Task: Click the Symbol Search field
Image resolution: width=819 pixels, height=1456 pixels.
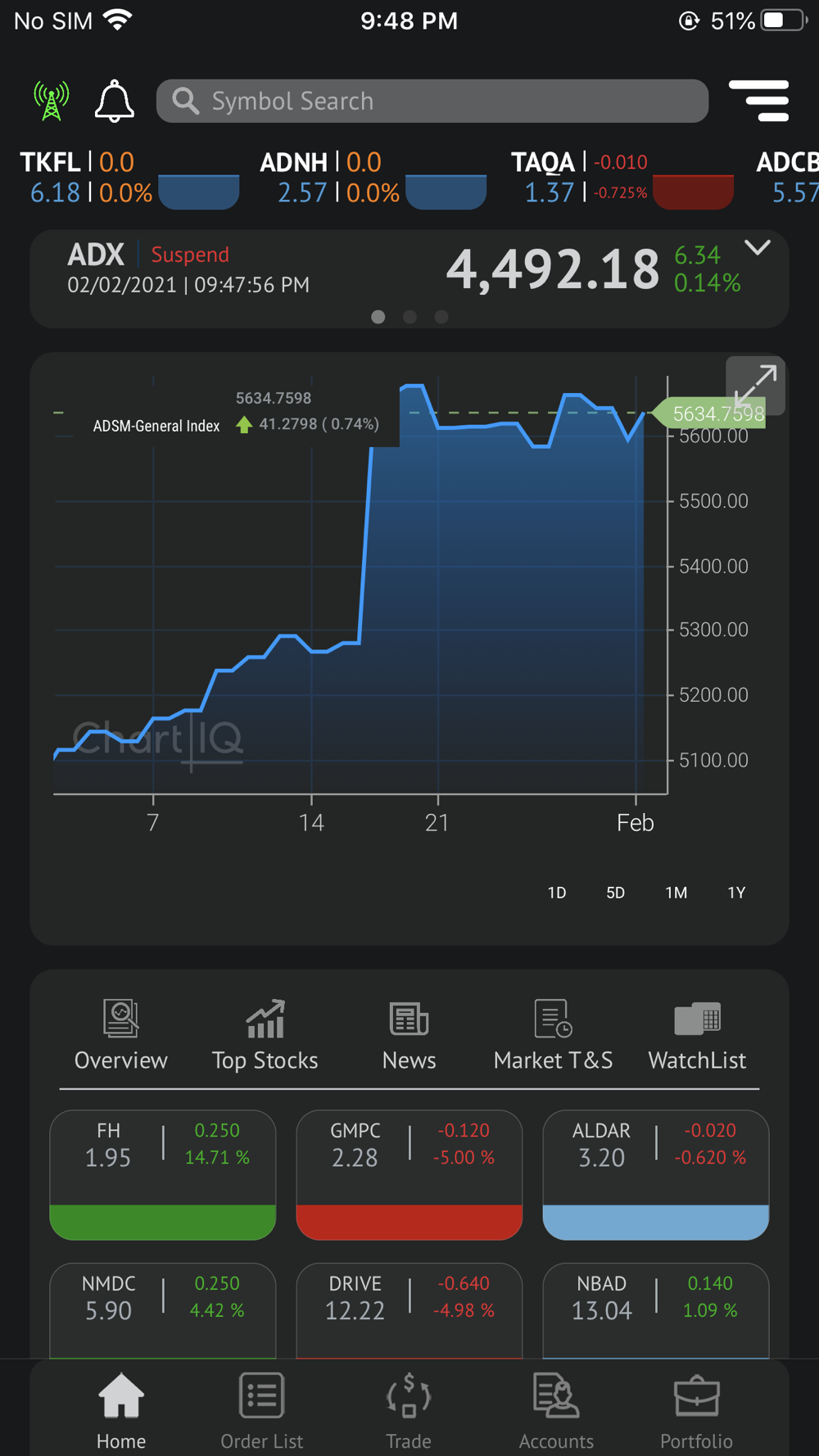Action: [432, 101]
